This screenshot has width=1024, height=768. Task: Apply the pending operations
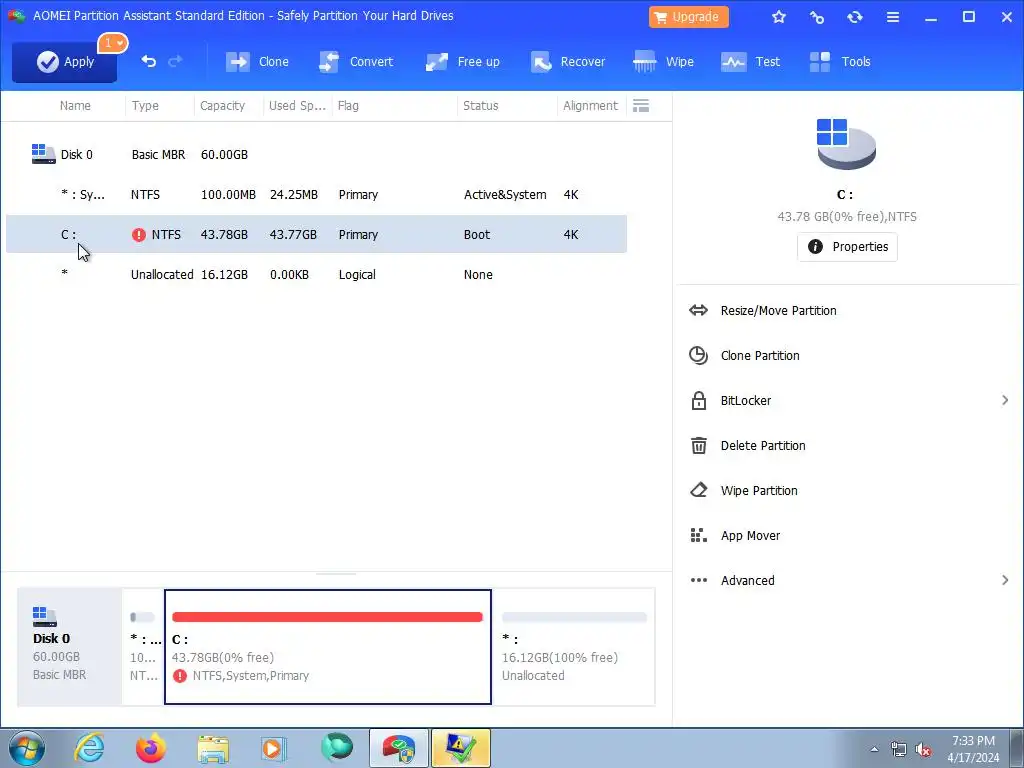click(x=65, y=62)
